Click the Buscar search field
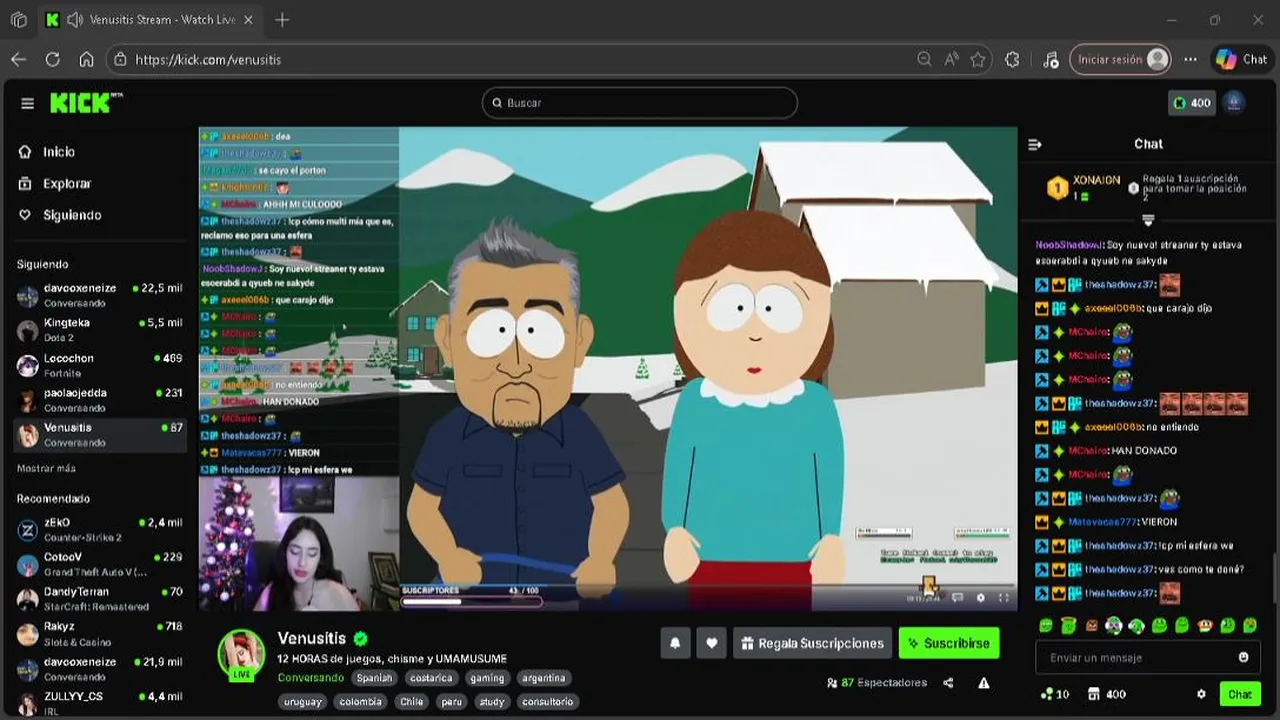This screenshot has height=720, width=1280. (639, 103)
